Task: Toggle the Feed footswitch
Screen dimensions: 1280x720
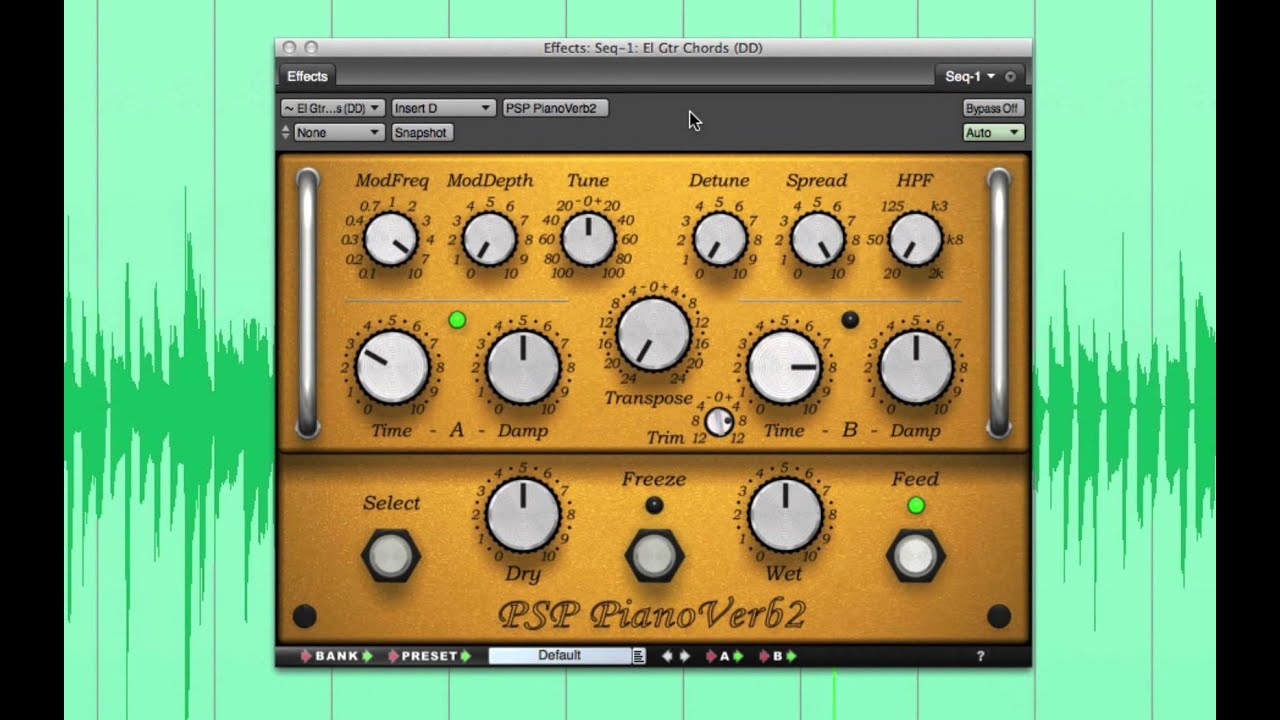Action: (x=915, y=557)
